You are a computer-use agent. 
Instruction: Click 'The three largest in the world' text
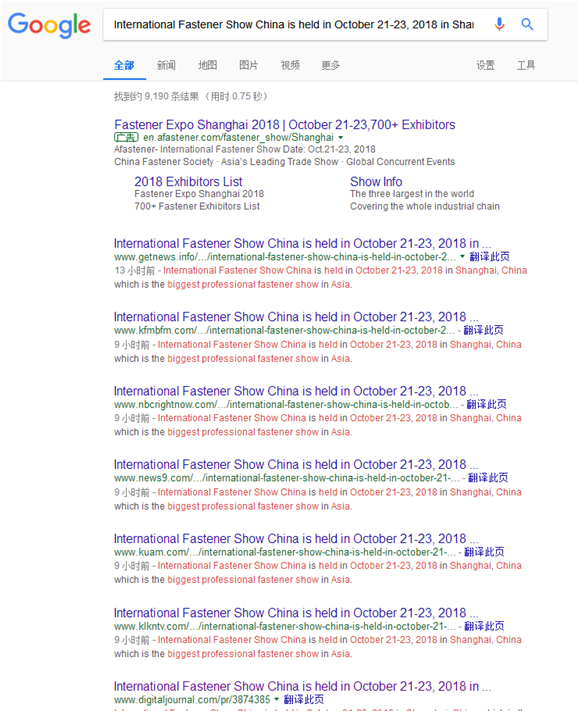pos(412,194)
